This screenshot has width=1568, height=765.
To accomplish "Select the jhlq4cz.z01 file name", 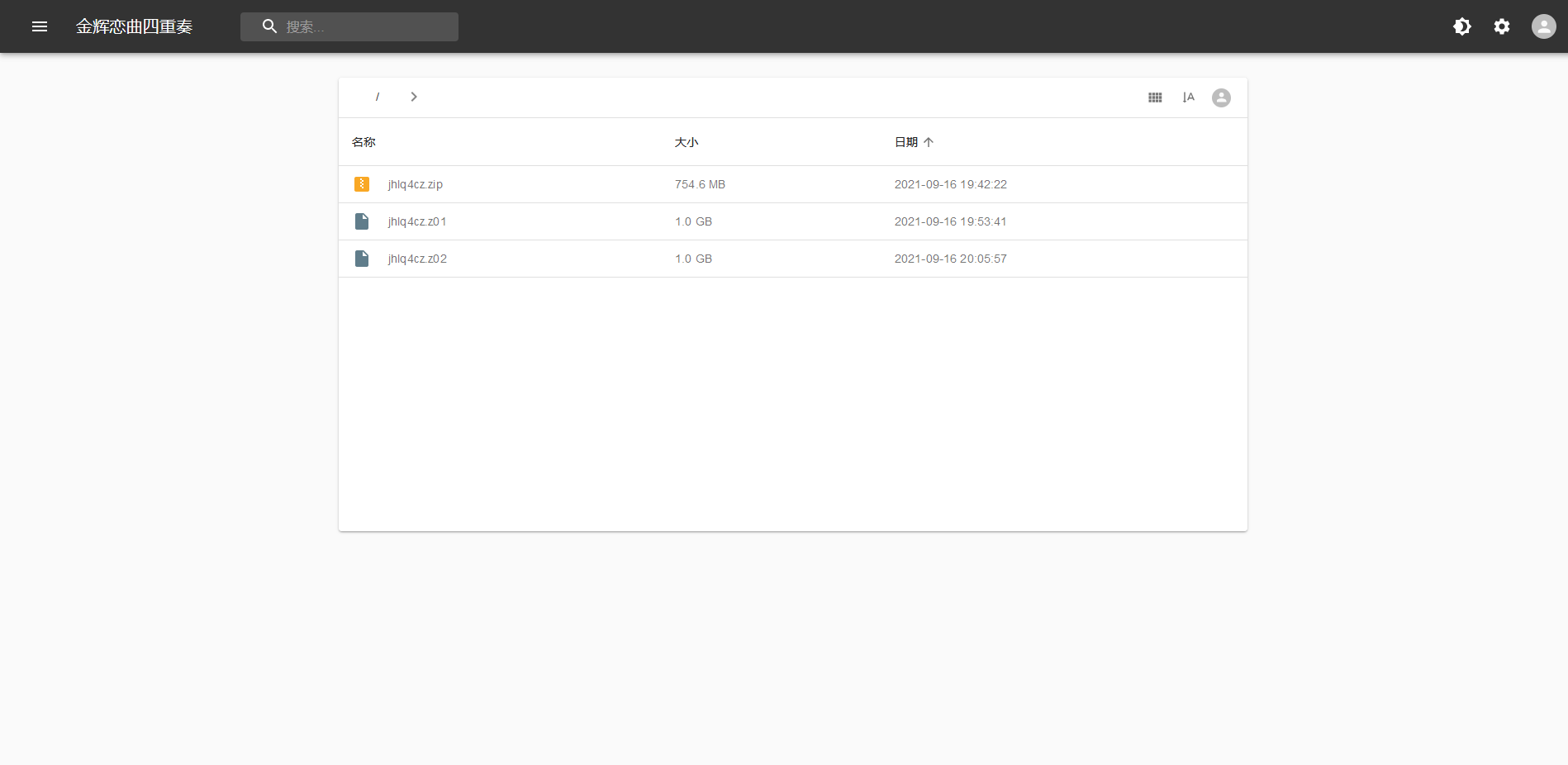I will (417, 221).
